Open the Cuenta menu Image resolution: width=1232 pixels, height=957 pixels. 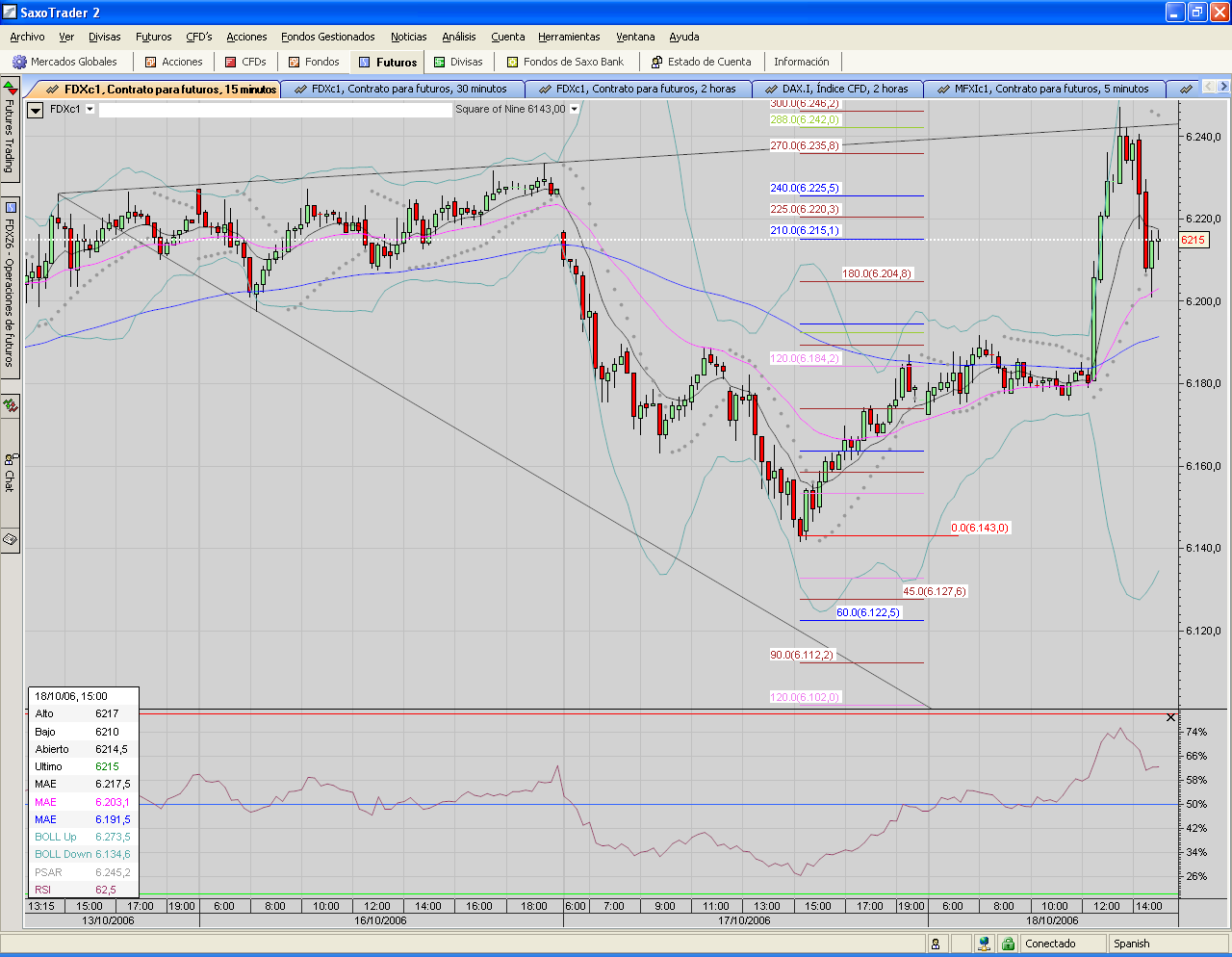(508, 37)
